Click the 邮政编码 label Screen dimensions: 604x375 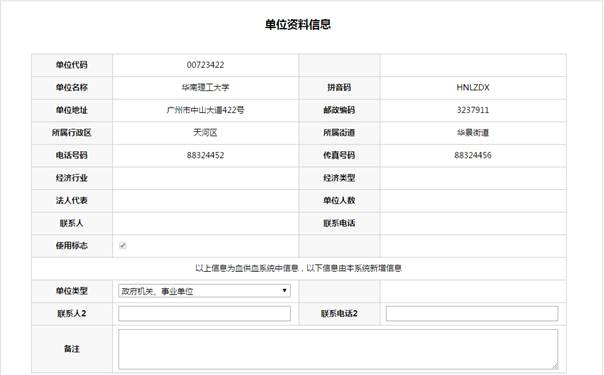coord(339,110)
